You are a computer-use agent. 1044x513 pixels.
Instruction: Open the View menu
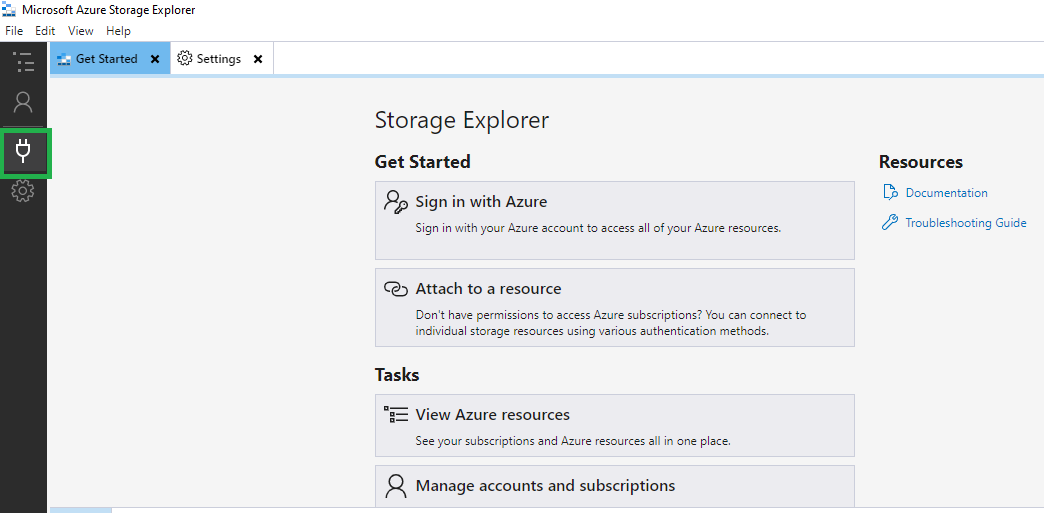81,31
